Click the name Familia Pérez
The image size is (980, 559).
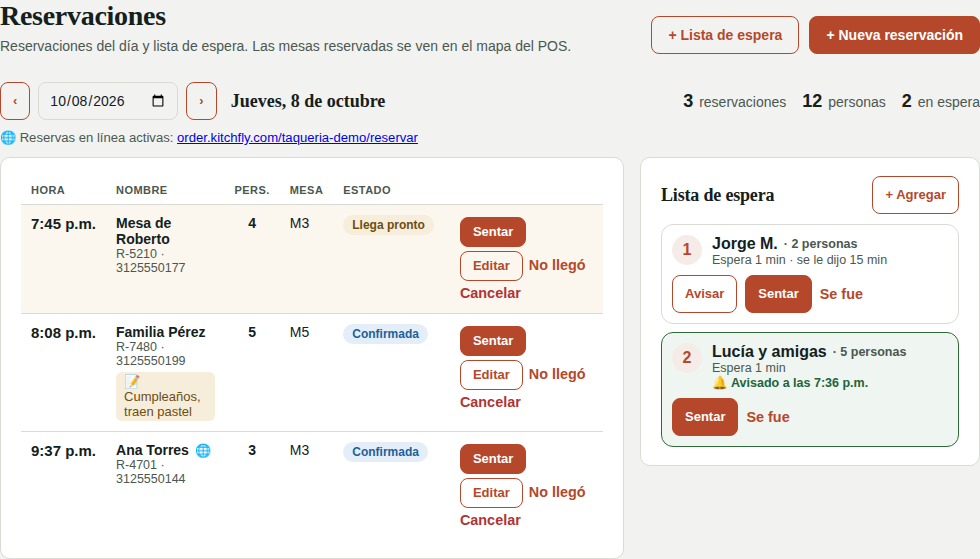point(161,332)
